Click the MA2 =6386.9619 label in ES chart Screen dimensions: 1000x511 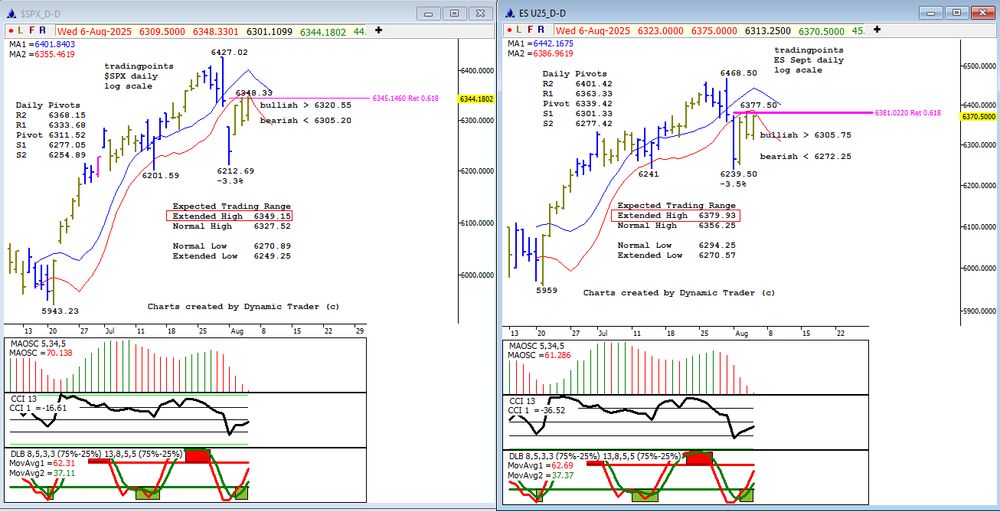click(x=541, y=54)
